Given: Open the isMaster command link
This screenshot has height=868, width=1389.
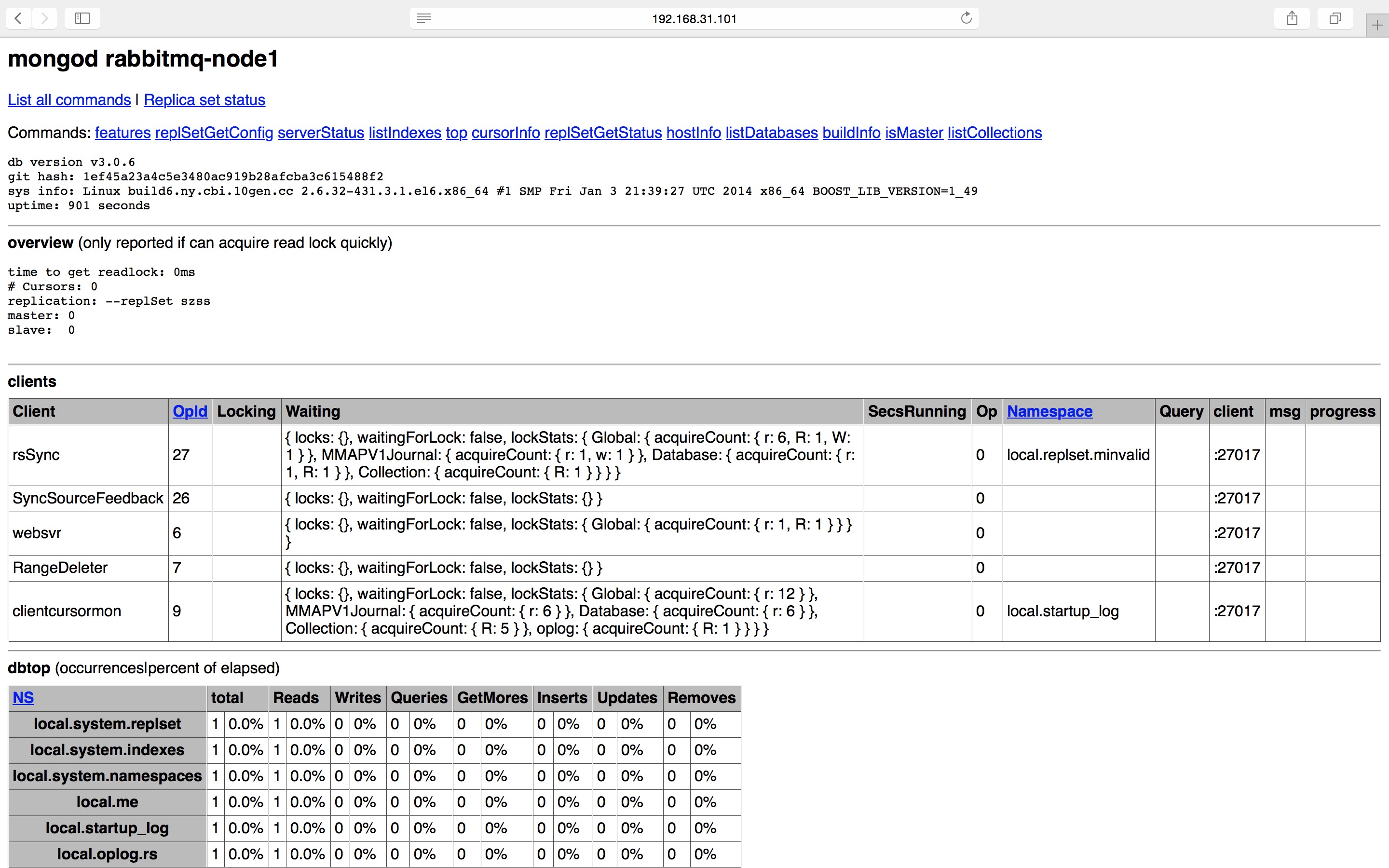Looking at the screenshot, I should (x=914, y=133).
